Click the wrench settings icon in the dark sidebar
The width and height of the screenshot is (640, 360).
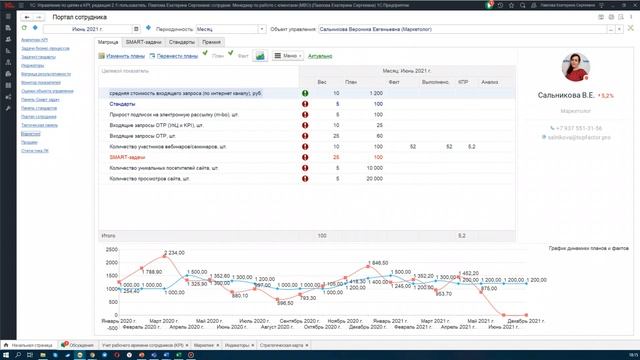tap(8, 109)
